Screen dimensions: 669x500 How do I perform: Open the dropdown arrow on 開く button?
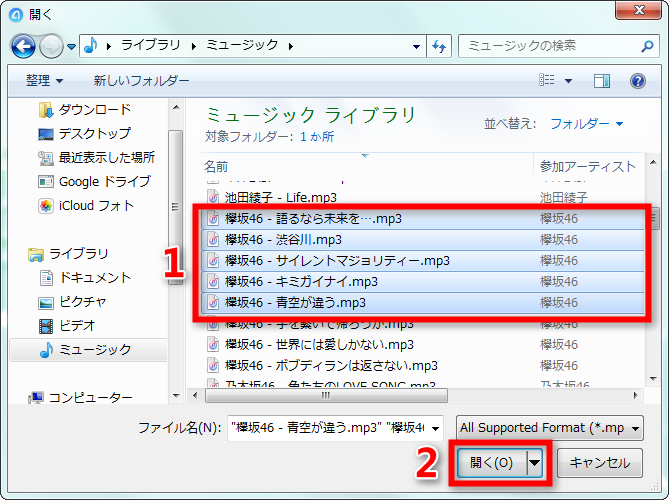[535, 462]
